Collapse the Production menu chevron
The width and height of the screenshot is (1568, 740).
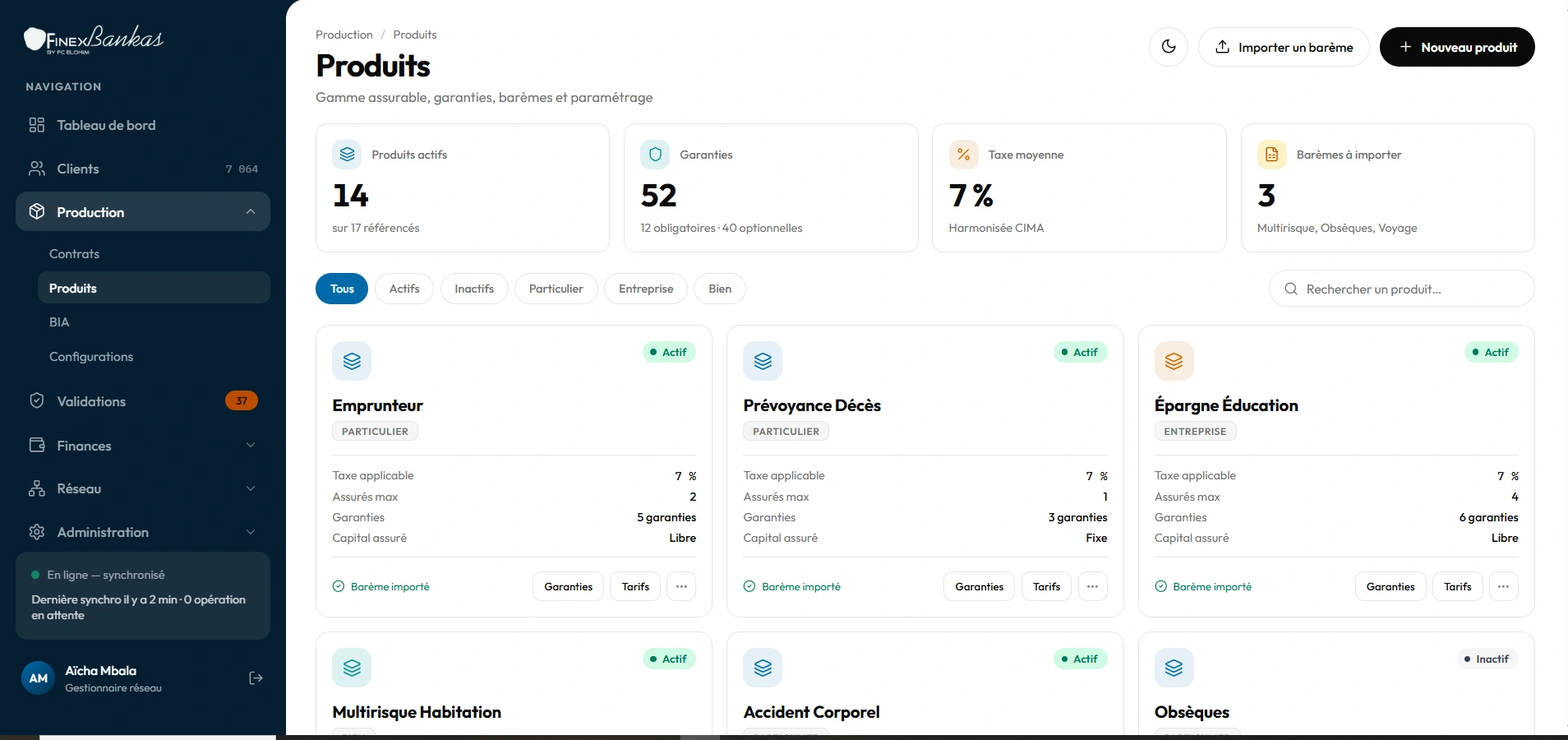point(251,211)
